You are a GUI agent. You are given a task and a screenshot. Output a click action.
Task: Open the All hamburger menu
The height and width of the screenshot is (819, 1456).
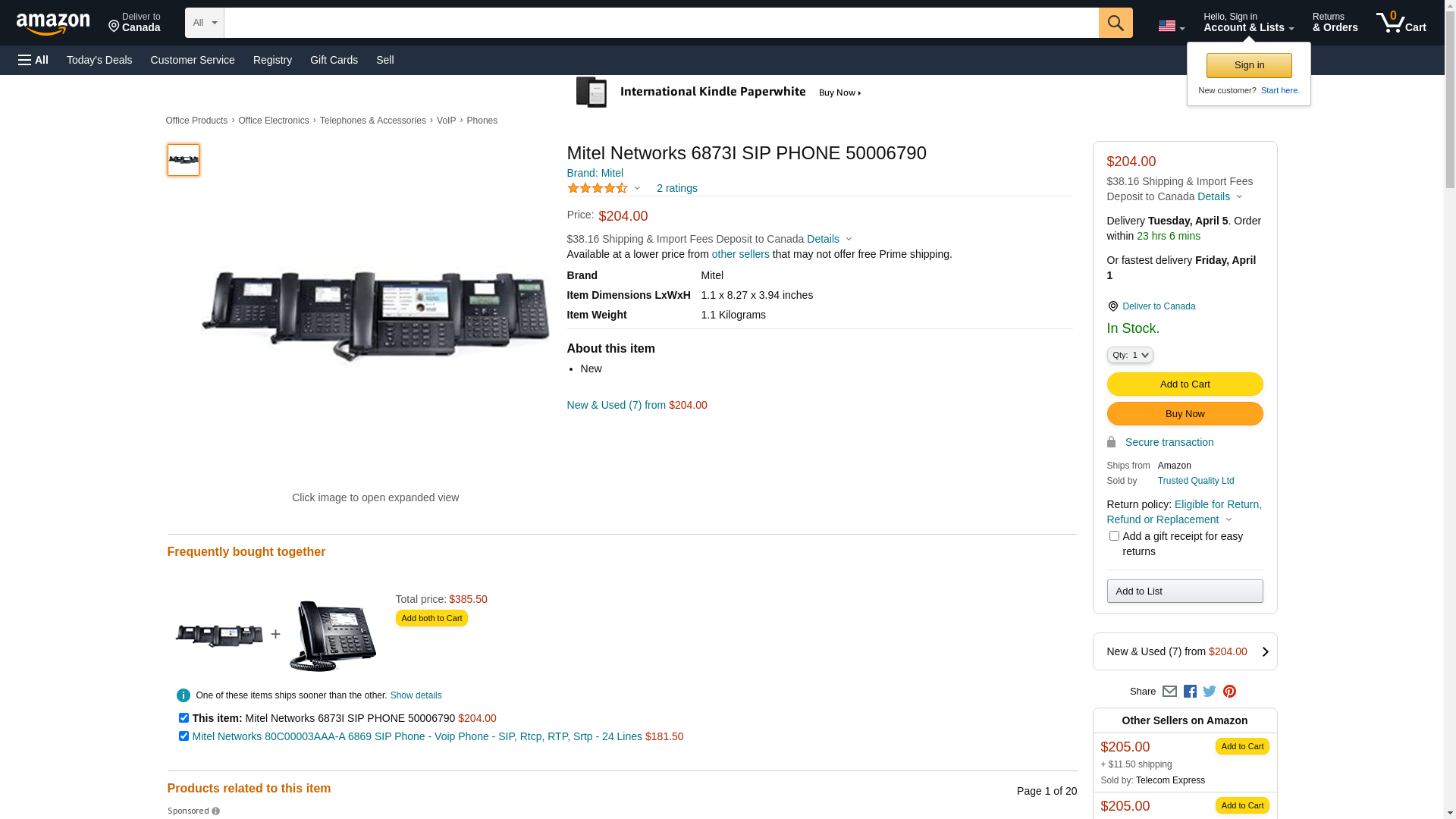tap(33, 60)
